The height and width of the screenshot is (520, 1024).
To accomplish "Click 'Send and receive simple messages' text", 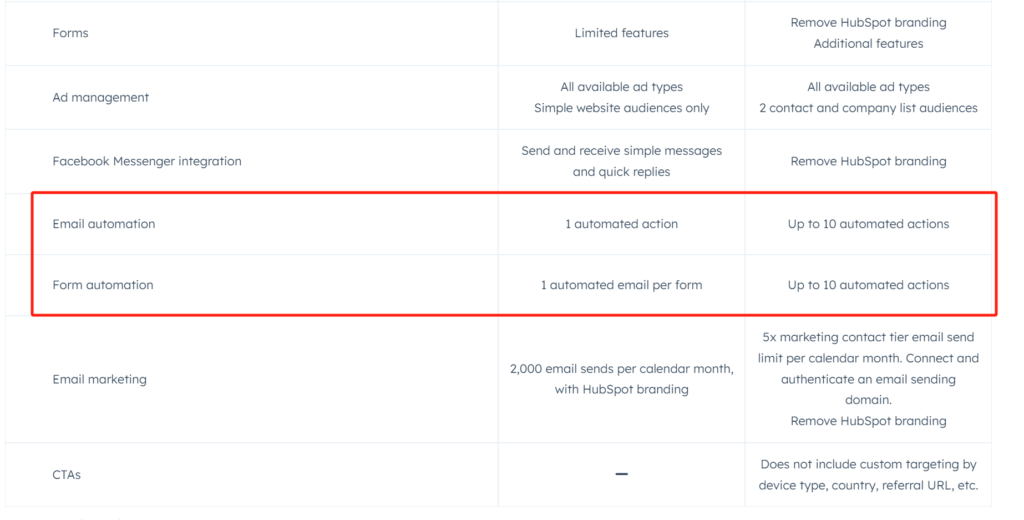I will click(621, 151).
